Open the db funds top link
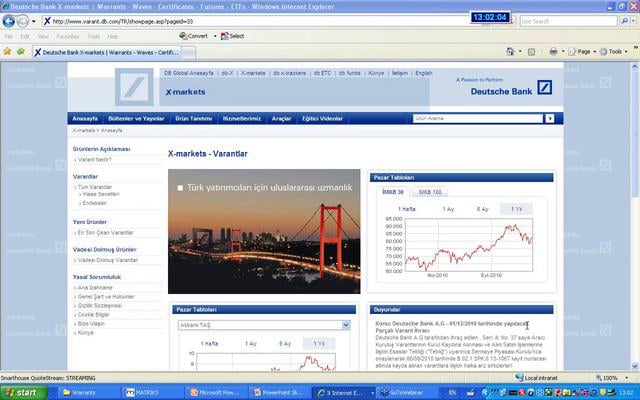Screen dimensions: 640x400 tap(349, 73)
